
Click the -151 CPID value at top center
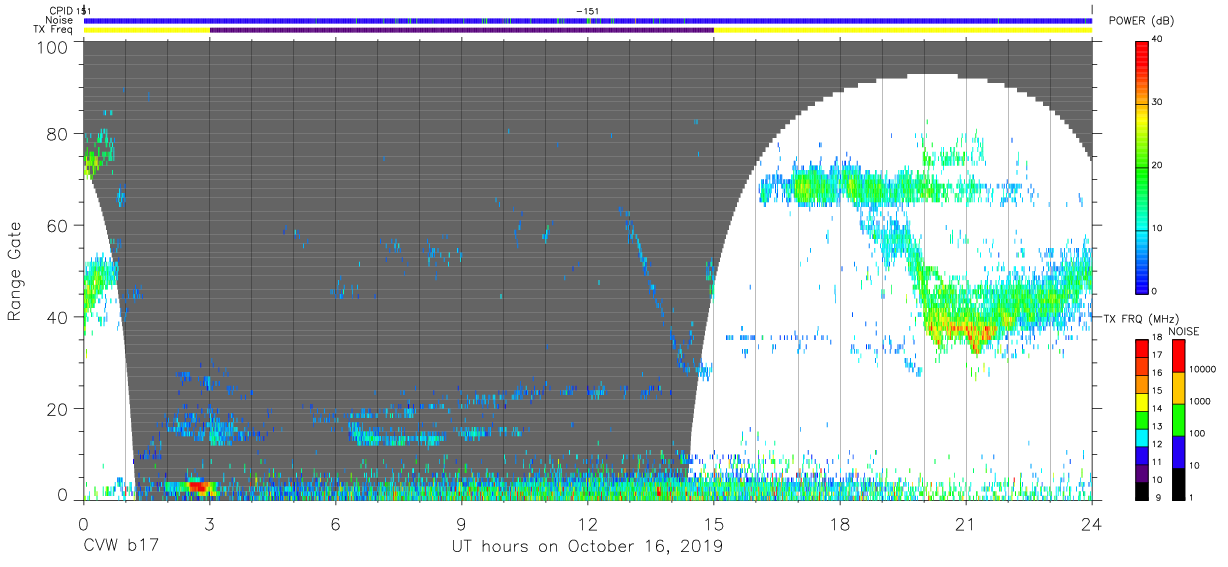[x=587, y=10]
